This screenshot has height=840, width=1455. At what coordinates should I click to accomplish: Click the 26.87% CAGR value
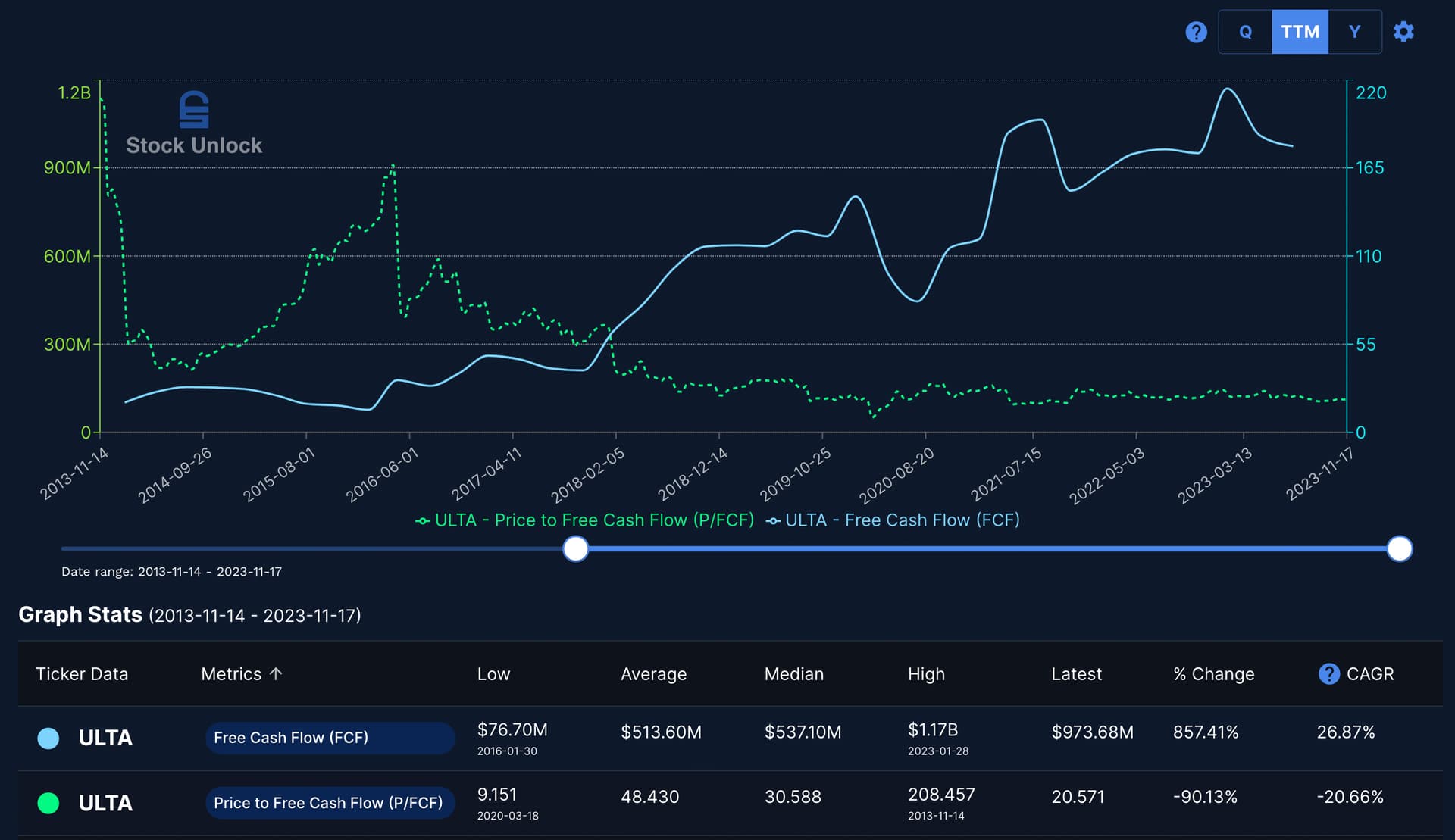click(x=1345, y=732)
